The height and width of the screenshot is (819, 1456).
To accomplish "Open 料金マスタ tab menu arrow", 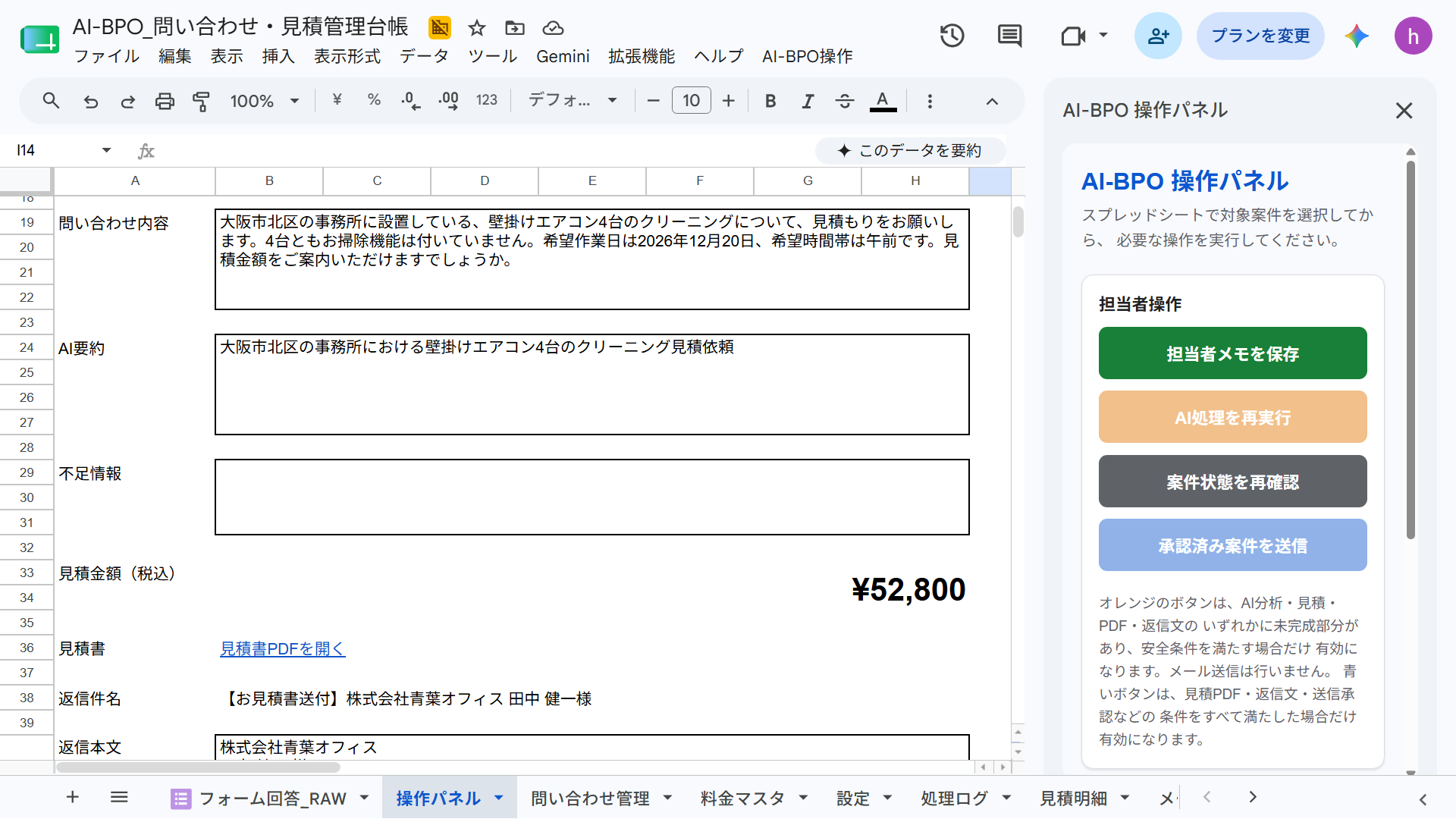I will tap(803, 797).
